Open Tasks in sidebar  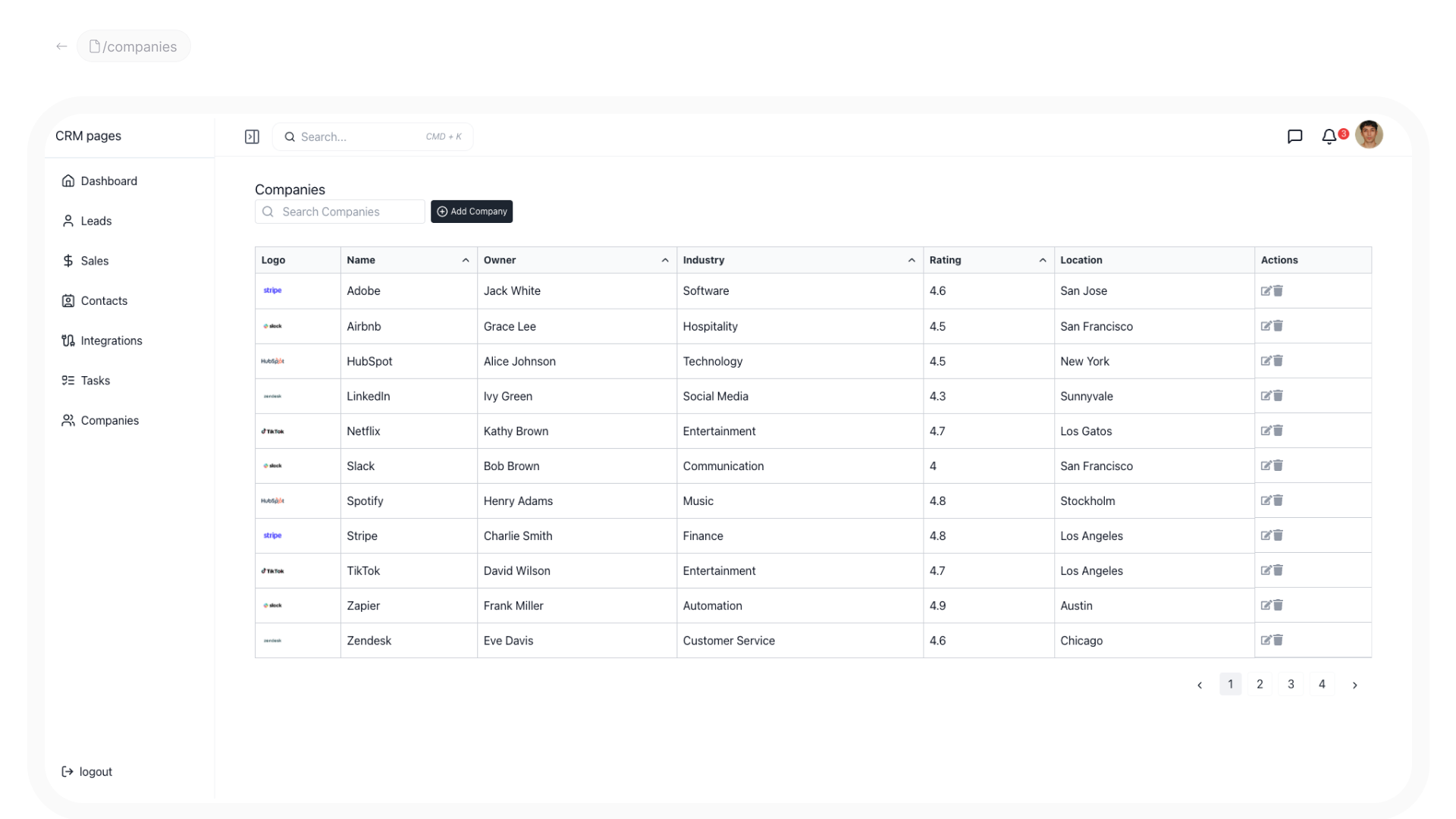[86, 381]
